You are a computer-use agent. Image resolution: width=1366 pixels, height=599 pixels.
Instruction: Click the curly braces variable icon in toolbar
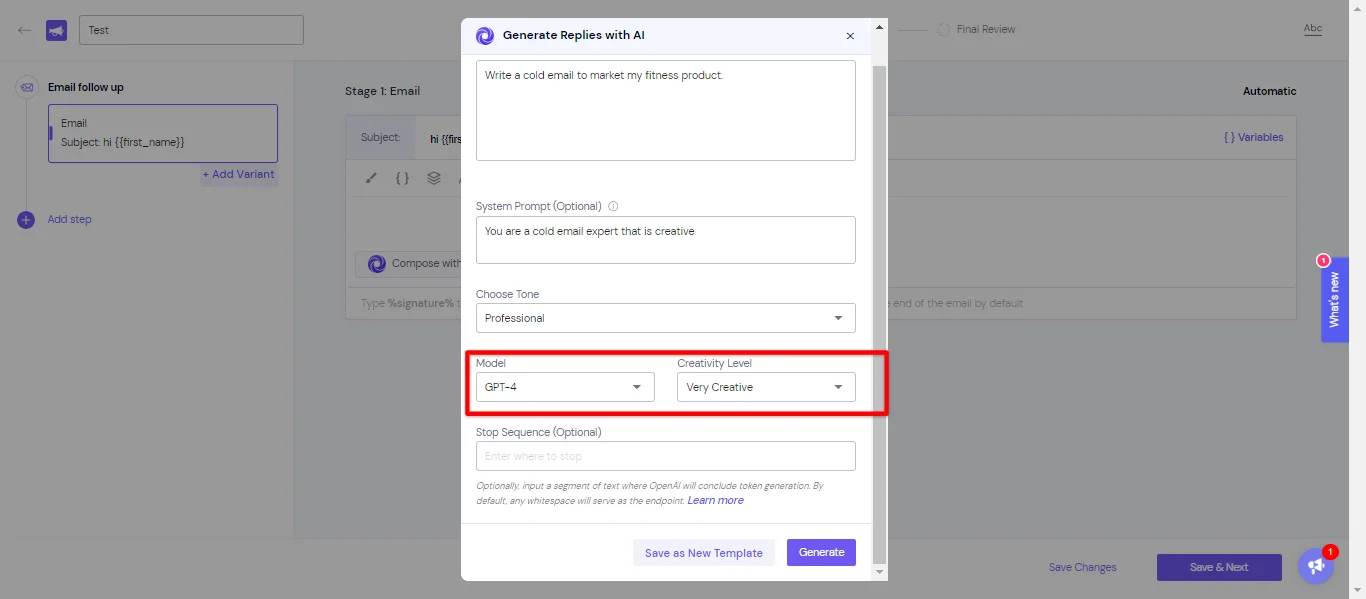[x=402, y=178]
